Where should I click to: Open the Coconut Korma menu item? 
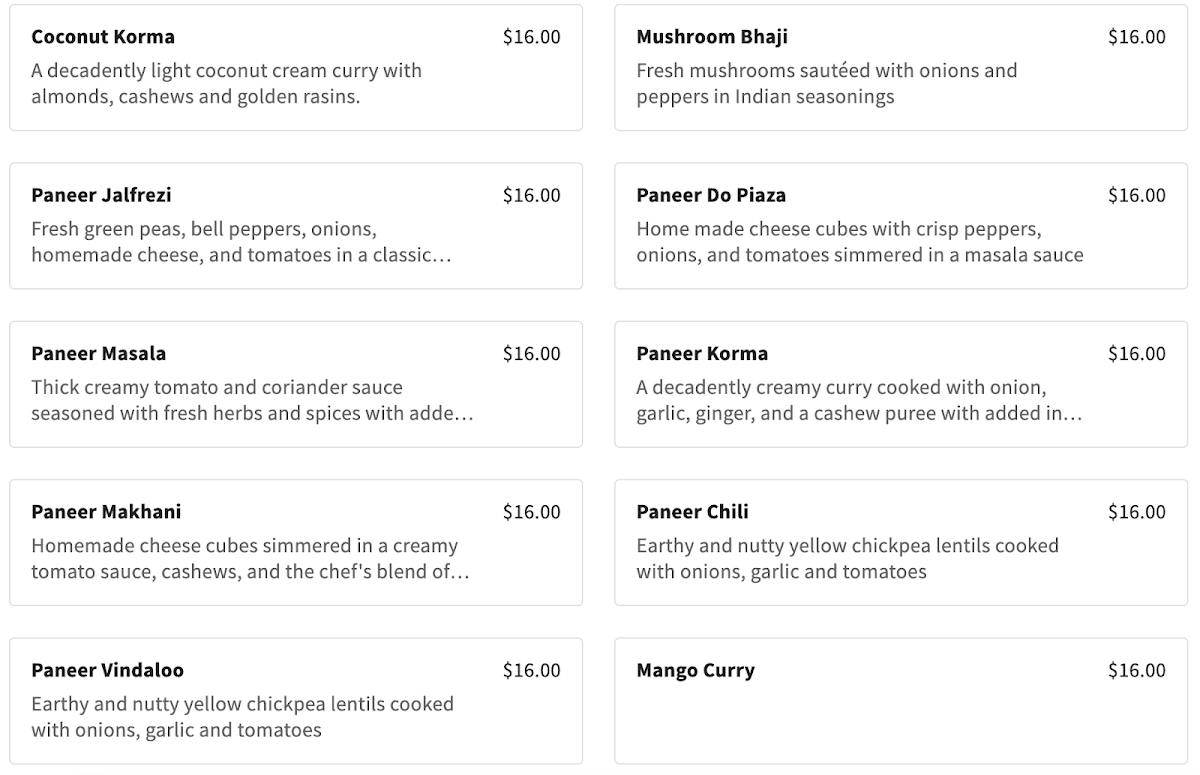[295, 67]
